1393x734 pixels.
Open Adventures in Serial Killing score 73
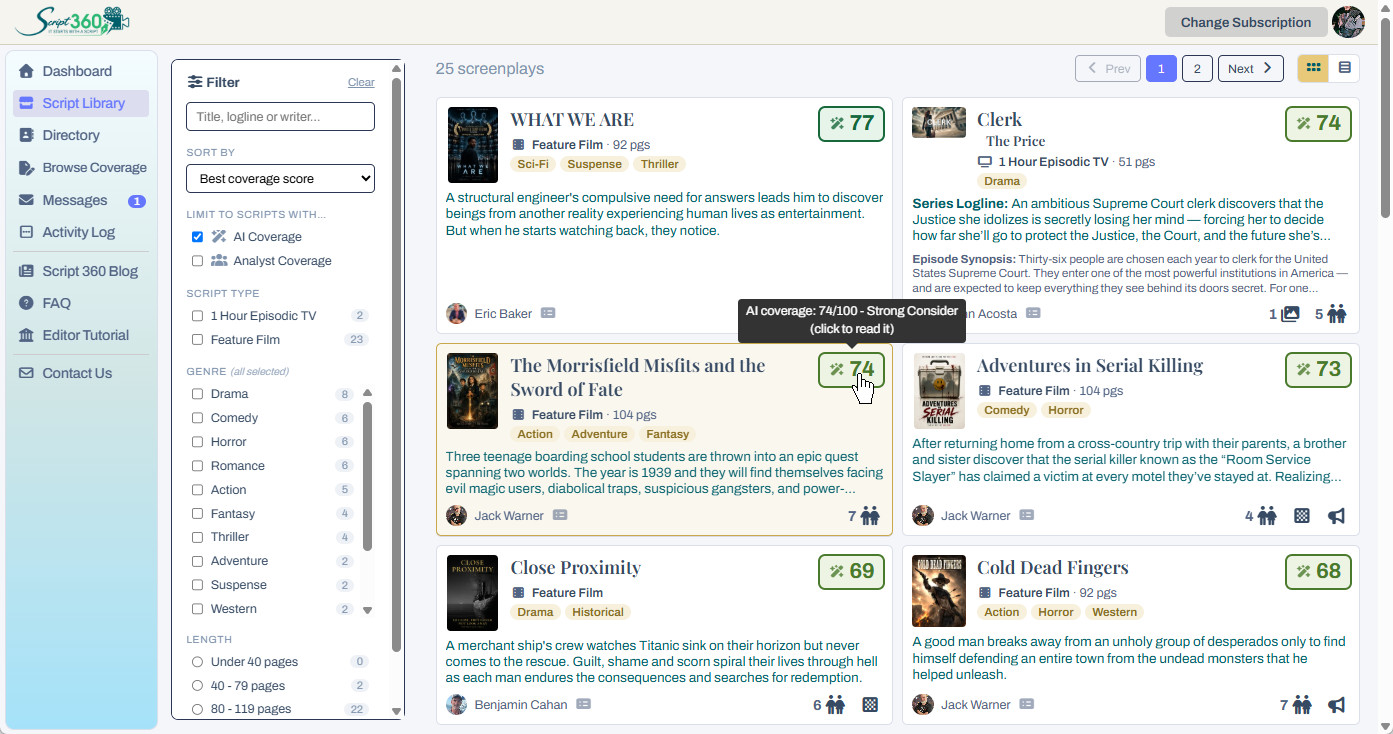click(1318, 370)
